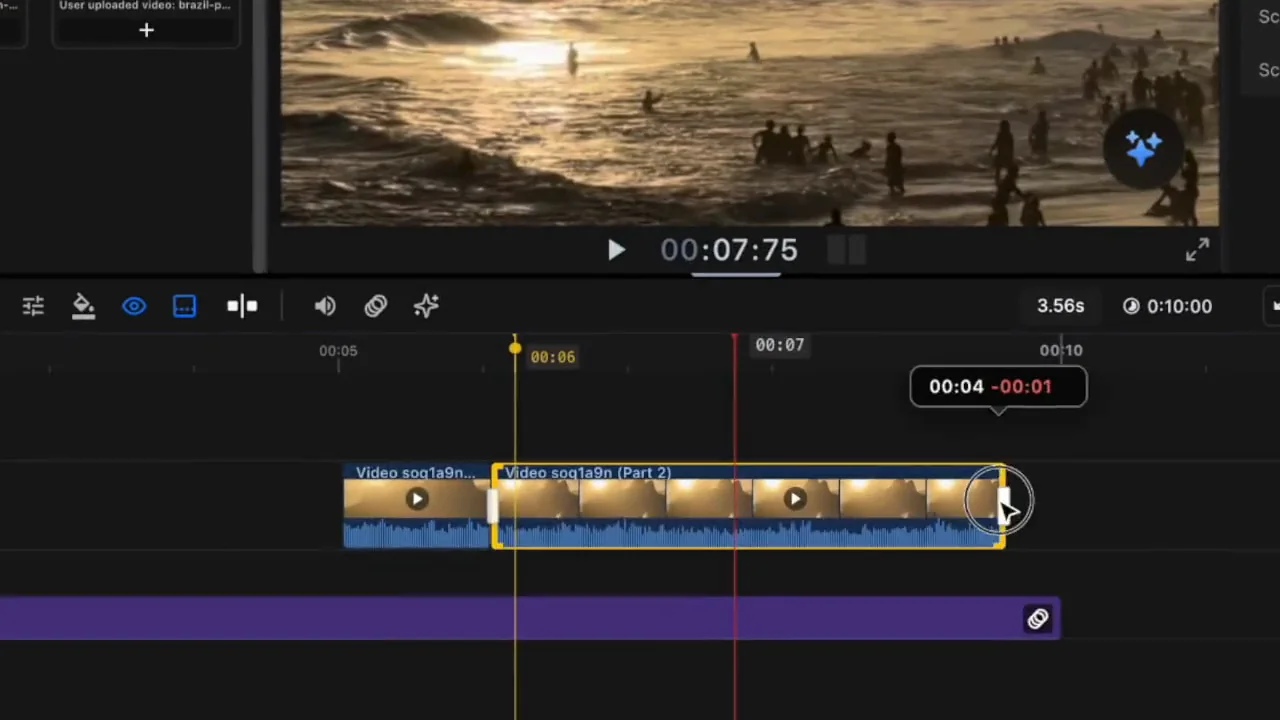Image resolution: width=1280 pixels, height=720 pixels.
Task: Click the yellow playhead marker at 00:06
Action: 515,348
